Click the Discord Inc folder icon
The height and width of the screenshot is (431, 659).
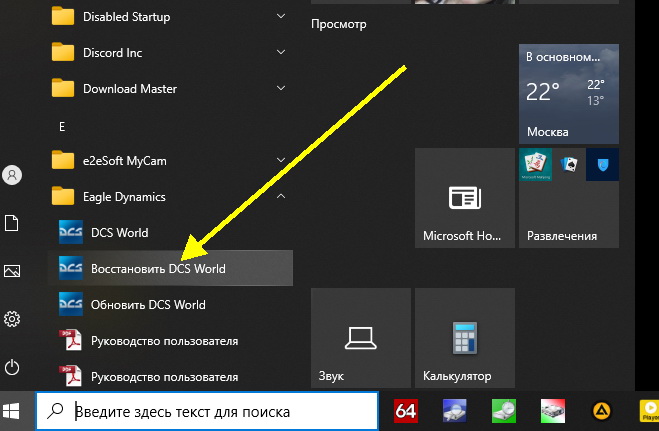pyautogui.click(x=63, y=52)
